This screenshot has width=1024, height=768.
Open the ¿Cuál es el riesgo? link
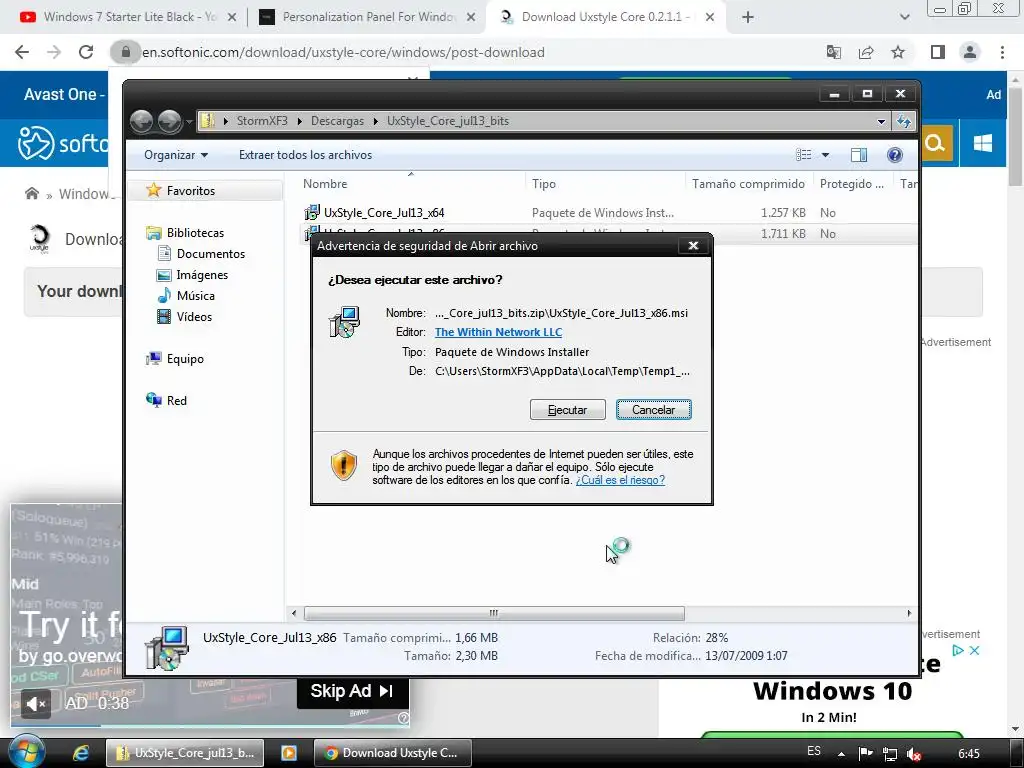[620, 480]
